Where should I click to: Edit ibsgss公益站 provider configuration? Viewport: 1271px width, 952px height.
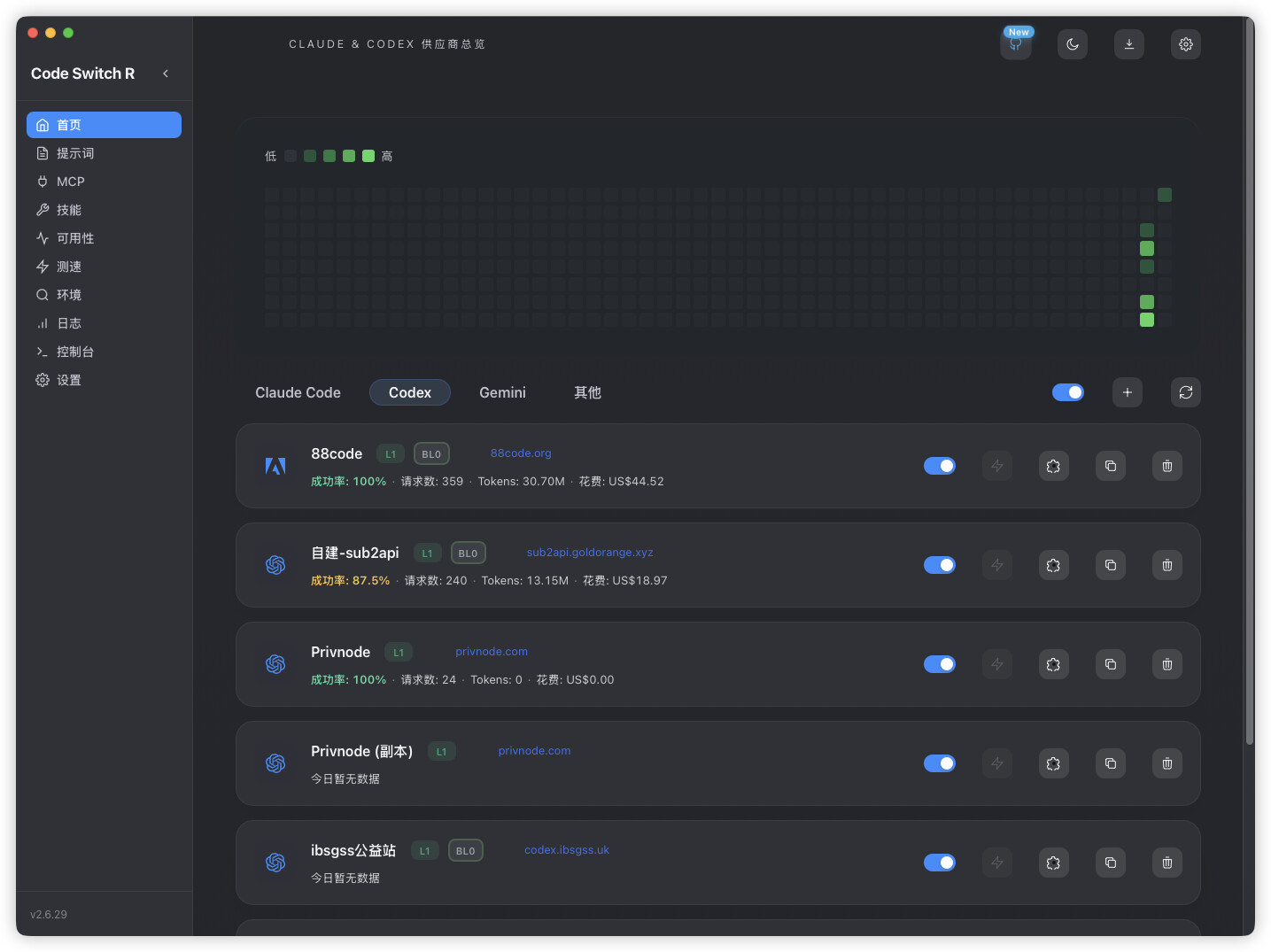pos(1053,863)
